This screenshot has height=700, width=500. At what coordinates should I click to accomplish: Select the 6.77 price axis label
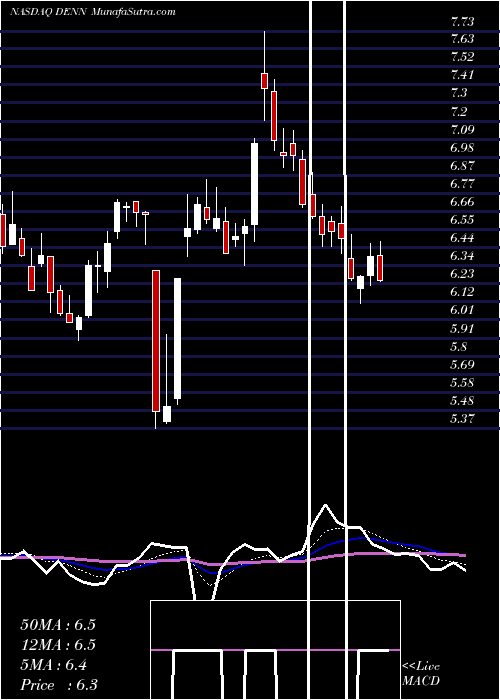pyautogui.click(x=462, y=183)
